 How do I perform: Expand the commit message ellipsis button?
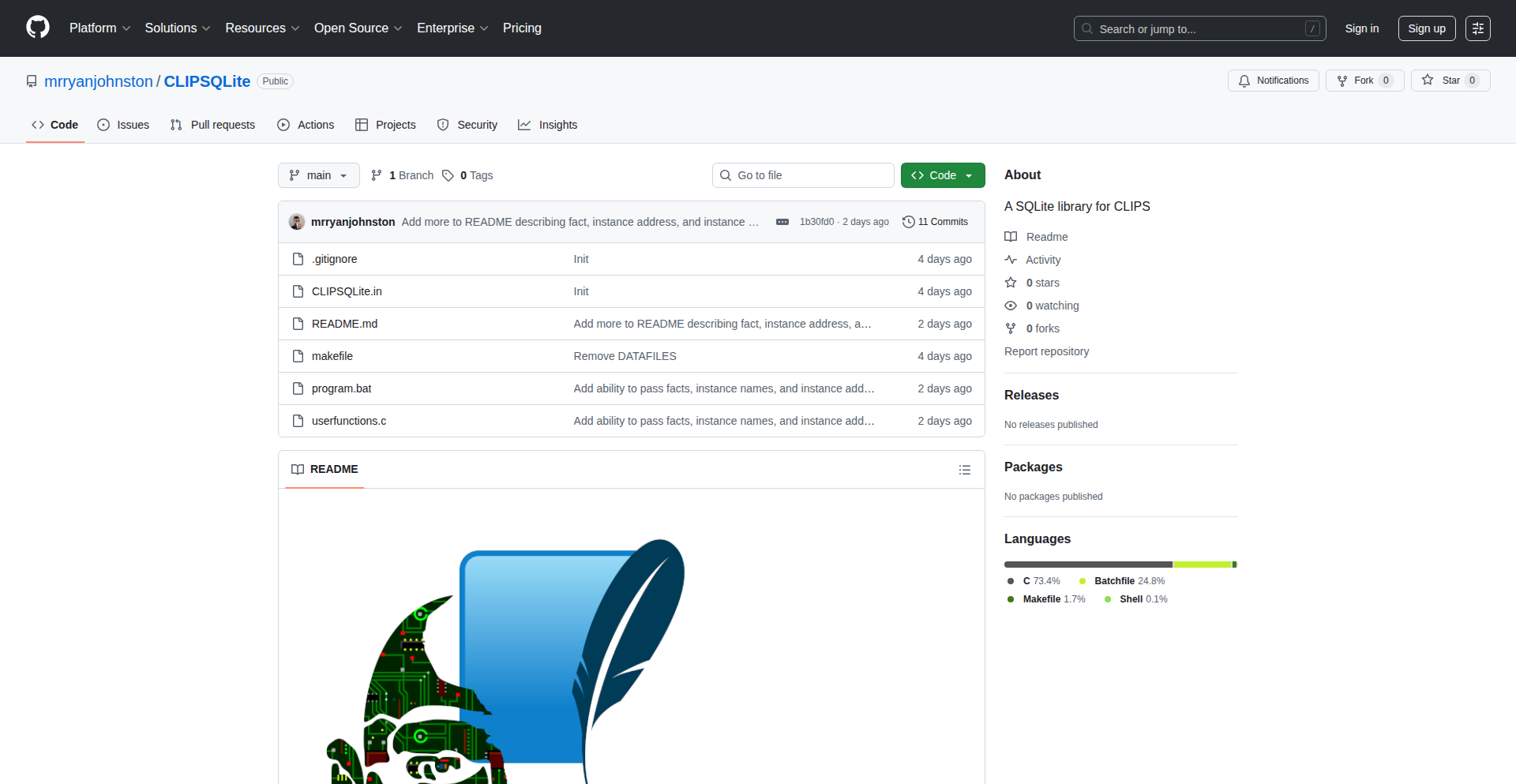[x=782, y=222]
